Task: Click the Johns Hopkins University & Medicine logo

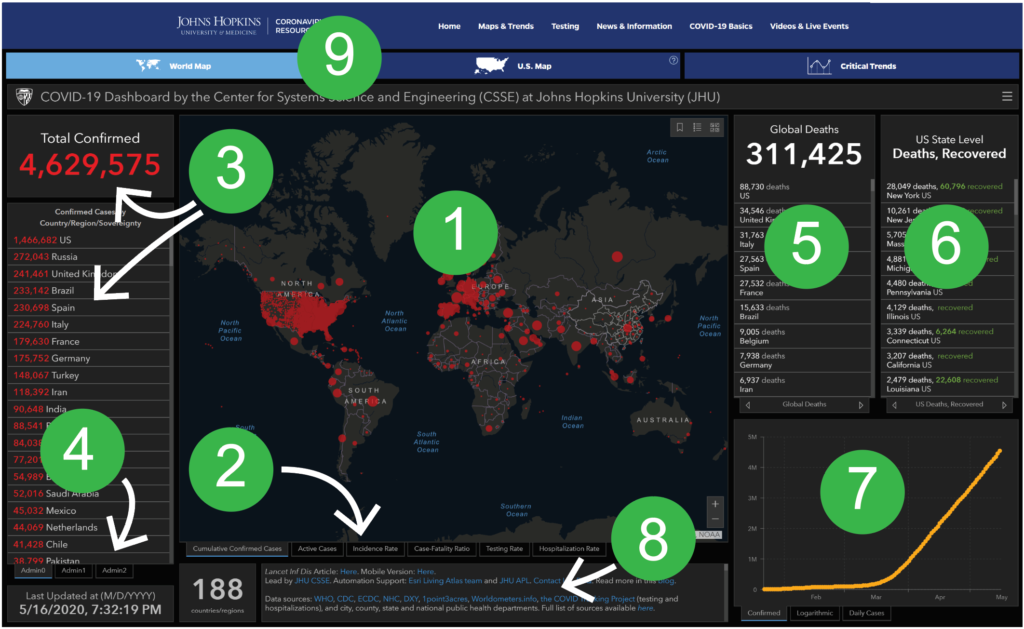Action: pos(219,26)
